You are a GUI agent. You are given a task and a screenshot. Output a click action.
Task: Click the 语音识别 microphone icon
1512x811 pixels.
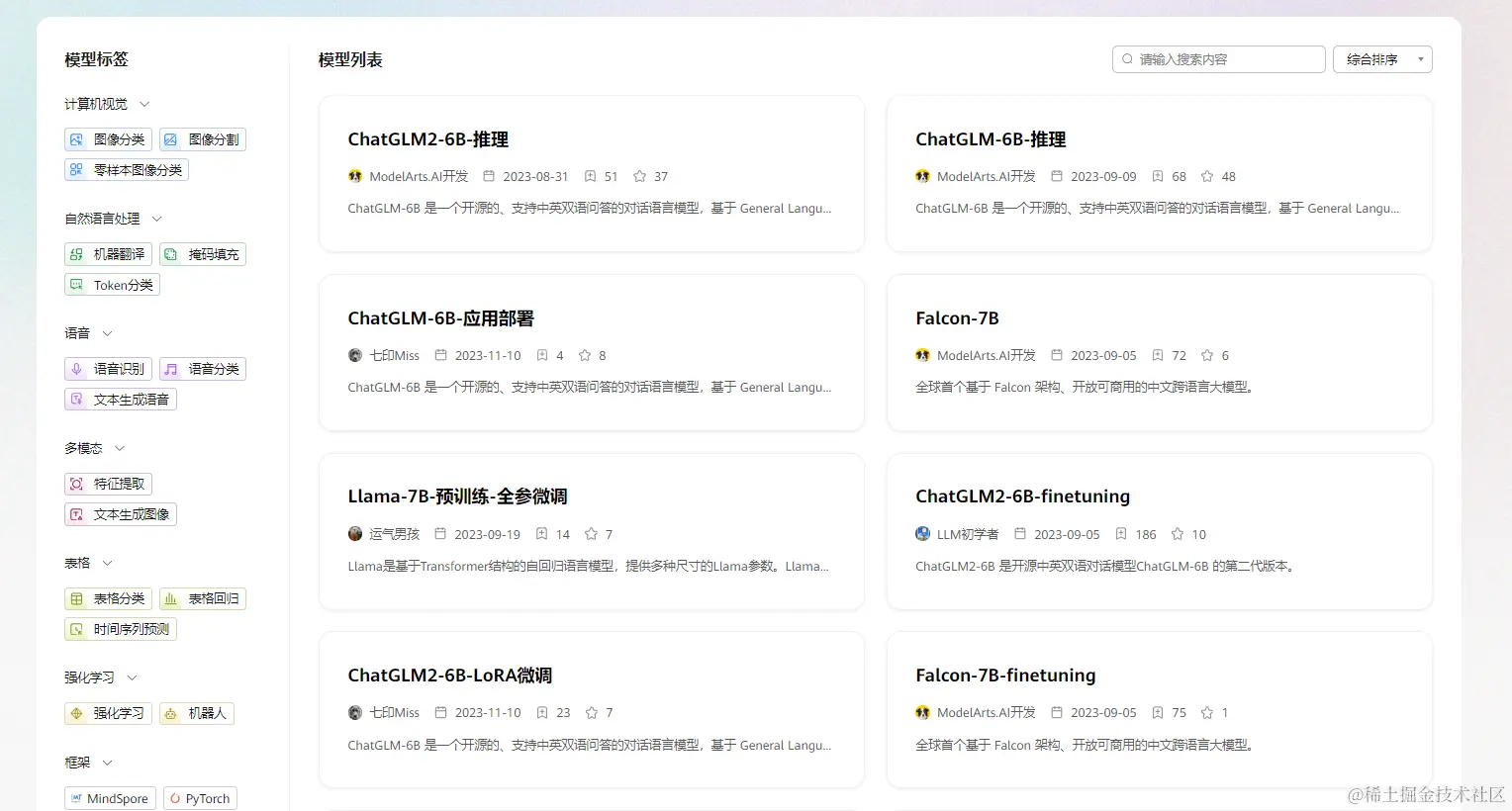76,369
